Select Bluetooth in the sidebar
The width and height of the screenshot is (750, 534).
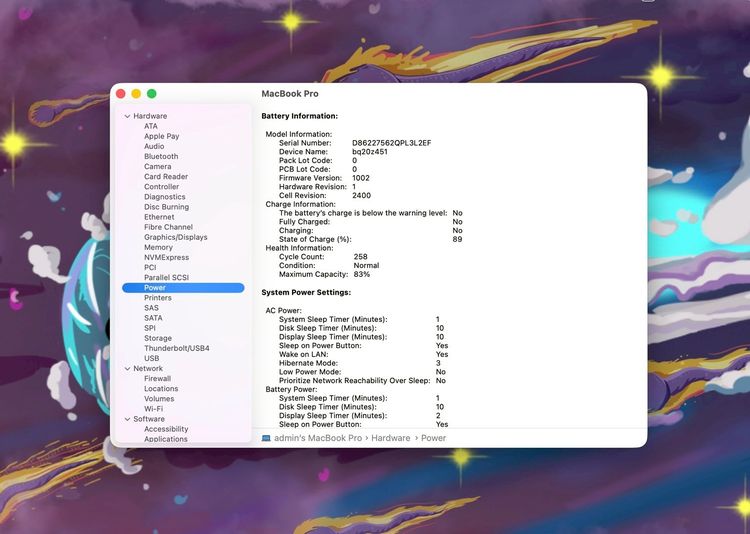click(161, 156)
